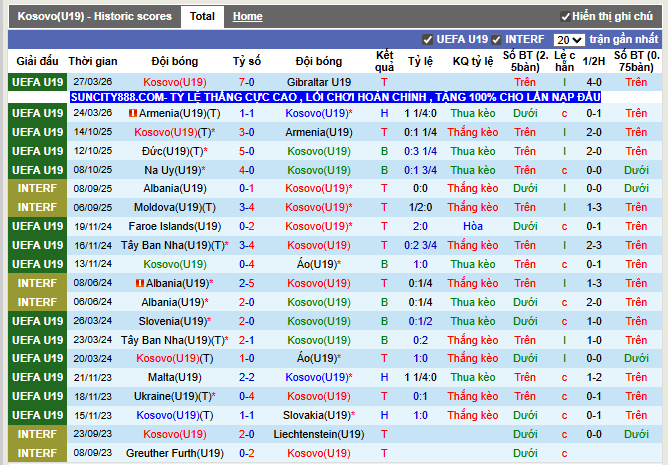This screenshot has width=669, height=465.
Task: Open the recent matches count dropdown
Action: 569,39
